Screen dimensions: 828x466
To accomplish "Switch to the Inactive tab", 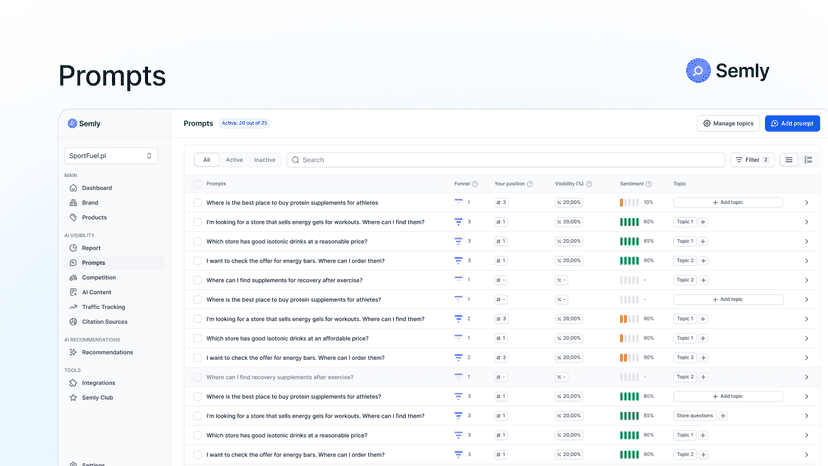I will (265, 160).
